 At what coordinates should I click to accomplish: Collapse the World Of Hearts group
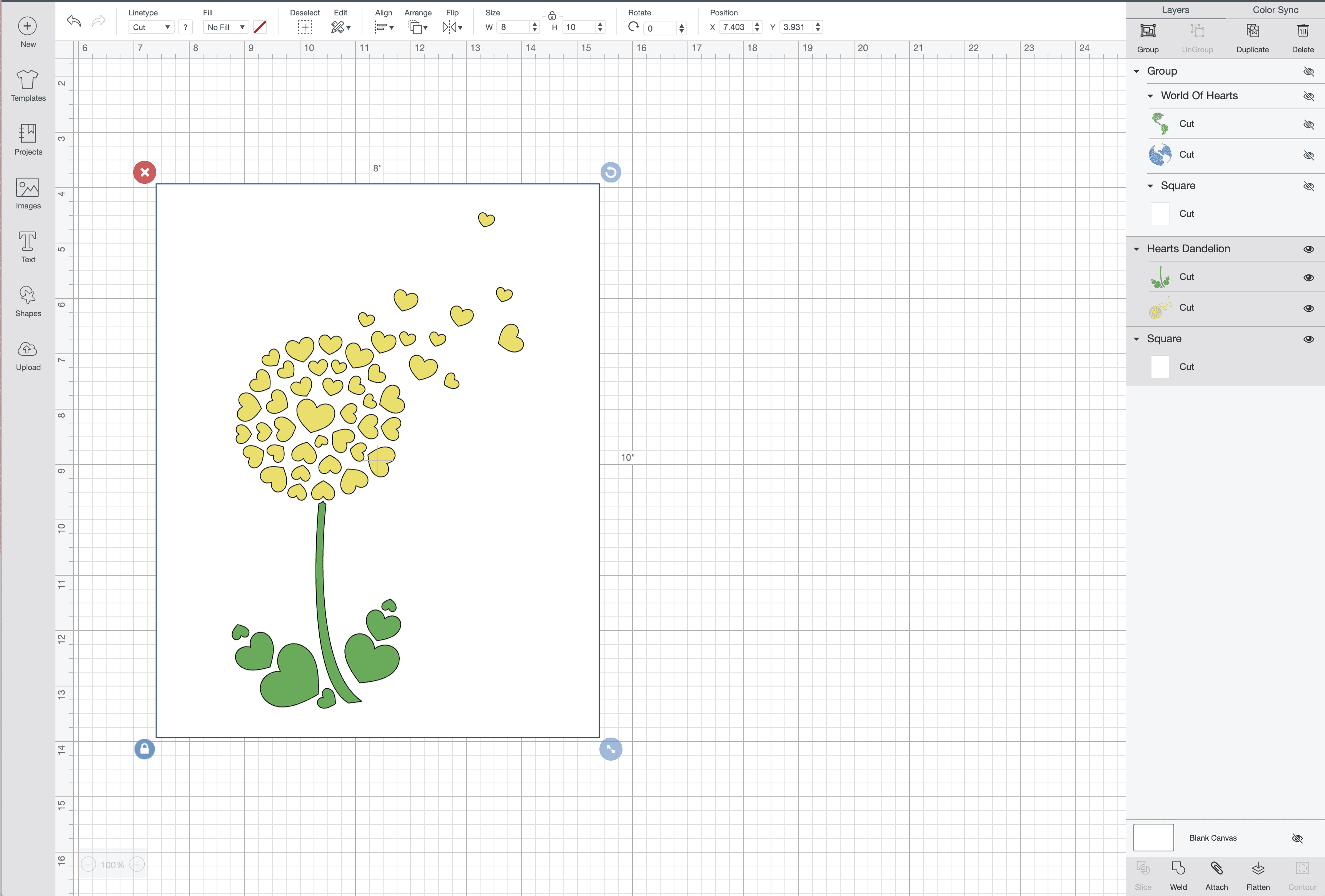tap(1150, 96)
